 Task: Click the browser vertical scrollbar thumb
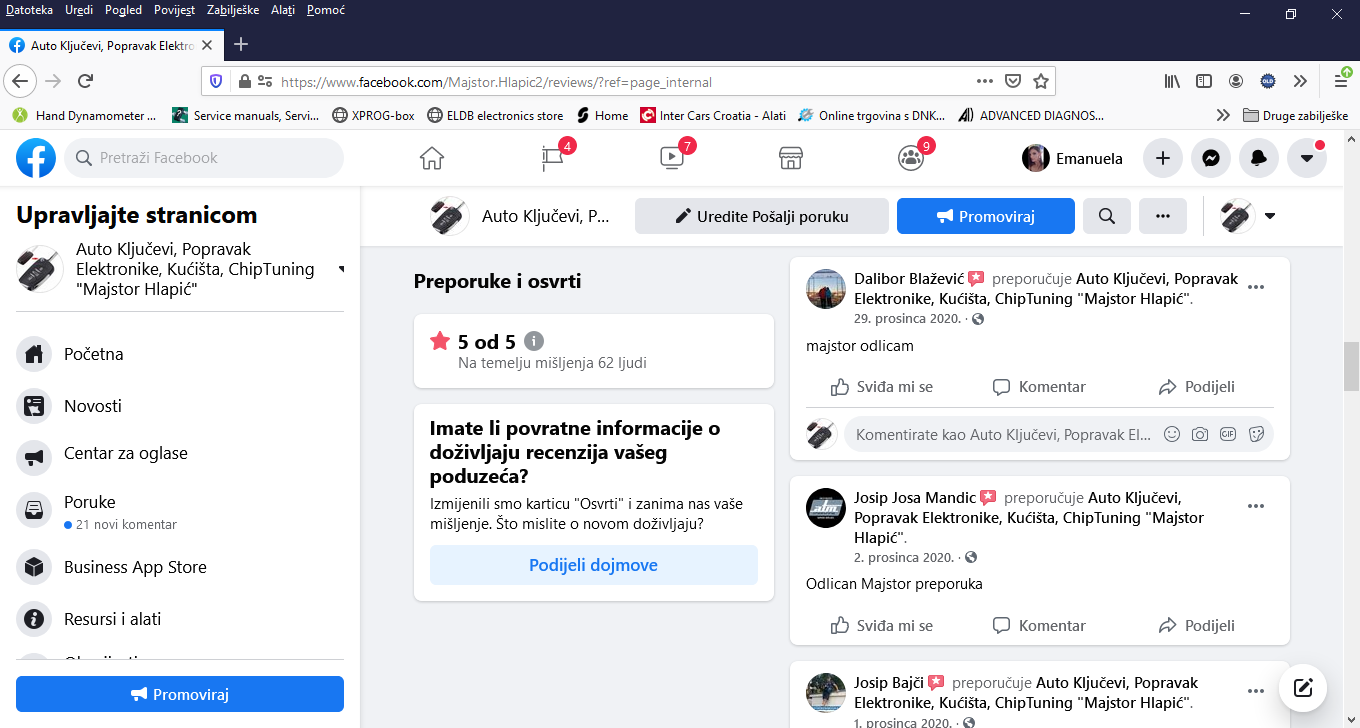pyautogui.click(x=1351, y=366)
